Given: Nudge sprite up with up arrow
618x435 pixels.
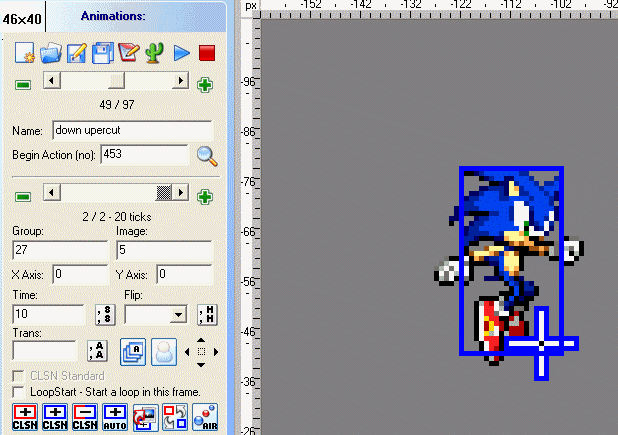Looking at the screenshot, I should [201, 340].
